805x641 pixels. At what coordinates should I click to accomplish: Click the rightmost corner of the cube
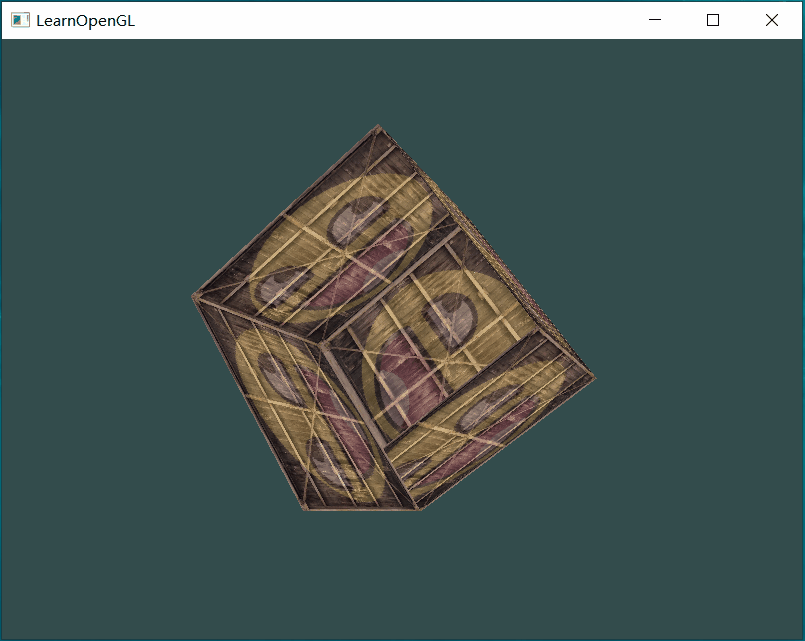pos(594,377)
